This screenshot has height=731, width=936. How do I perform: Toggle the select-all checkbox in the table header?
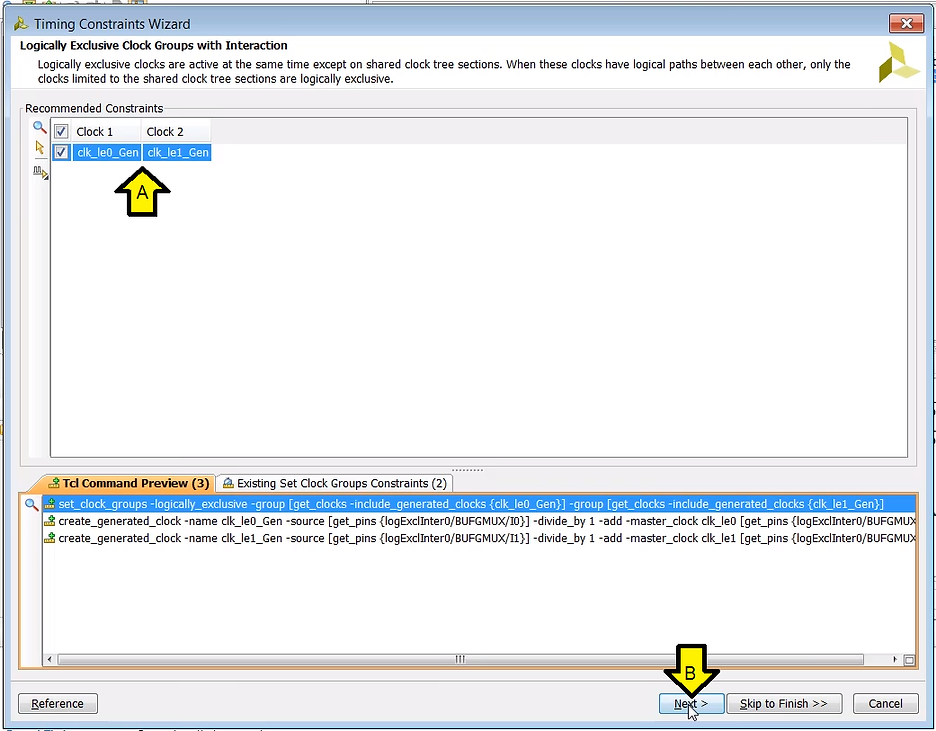click(61, 131)
